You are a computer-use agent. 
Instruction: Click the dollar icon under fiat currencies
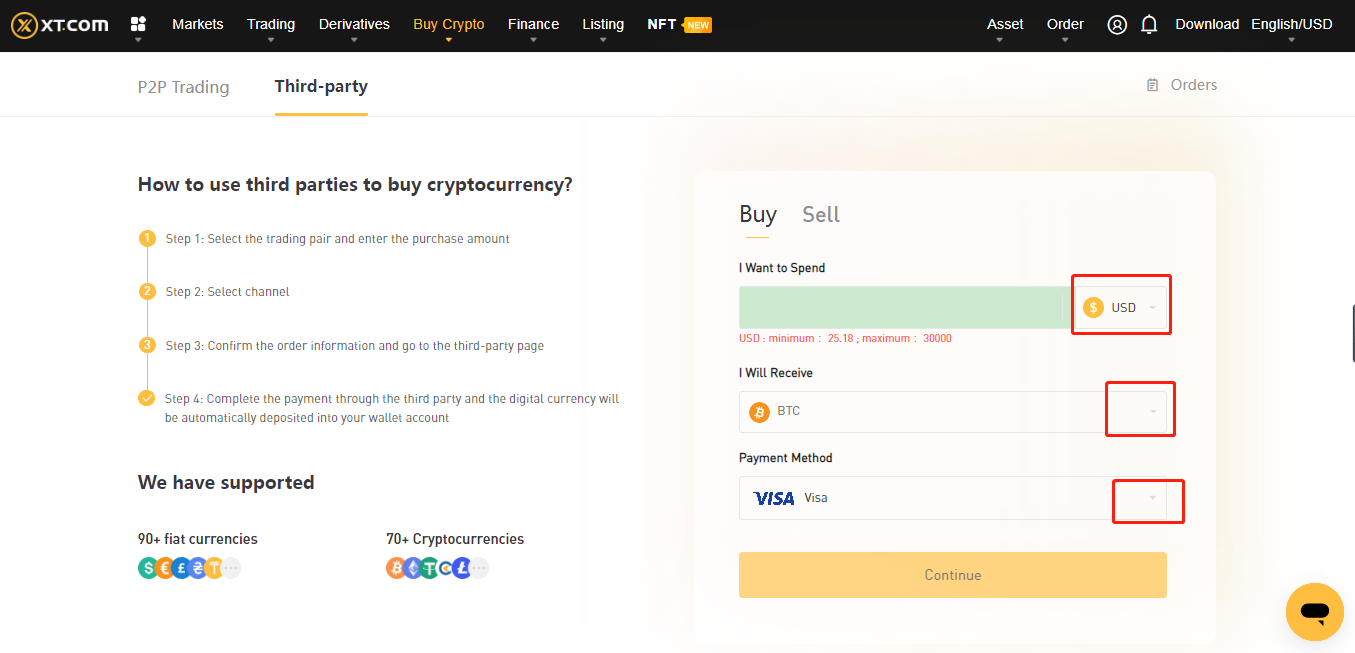click(x=146, y=567)
